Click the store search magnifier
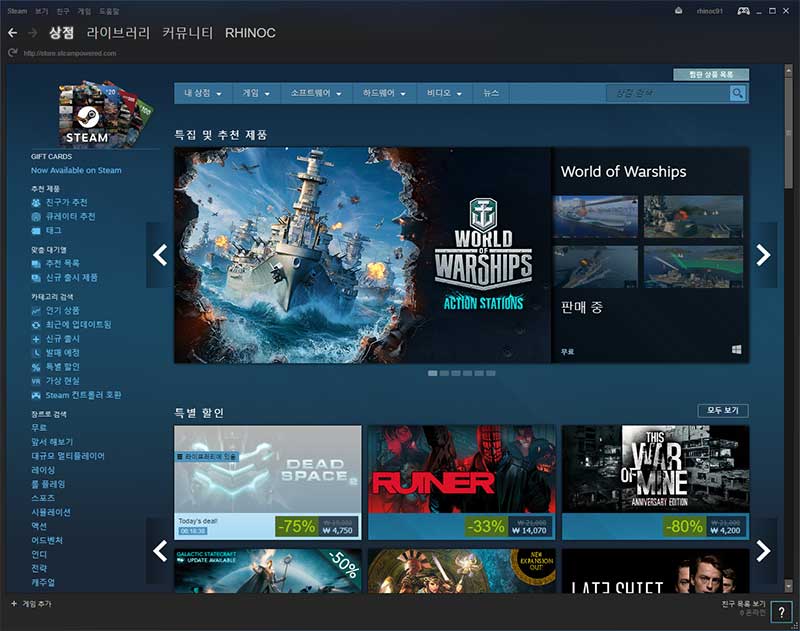The image size is (800, 631). [x=737, y=93]
